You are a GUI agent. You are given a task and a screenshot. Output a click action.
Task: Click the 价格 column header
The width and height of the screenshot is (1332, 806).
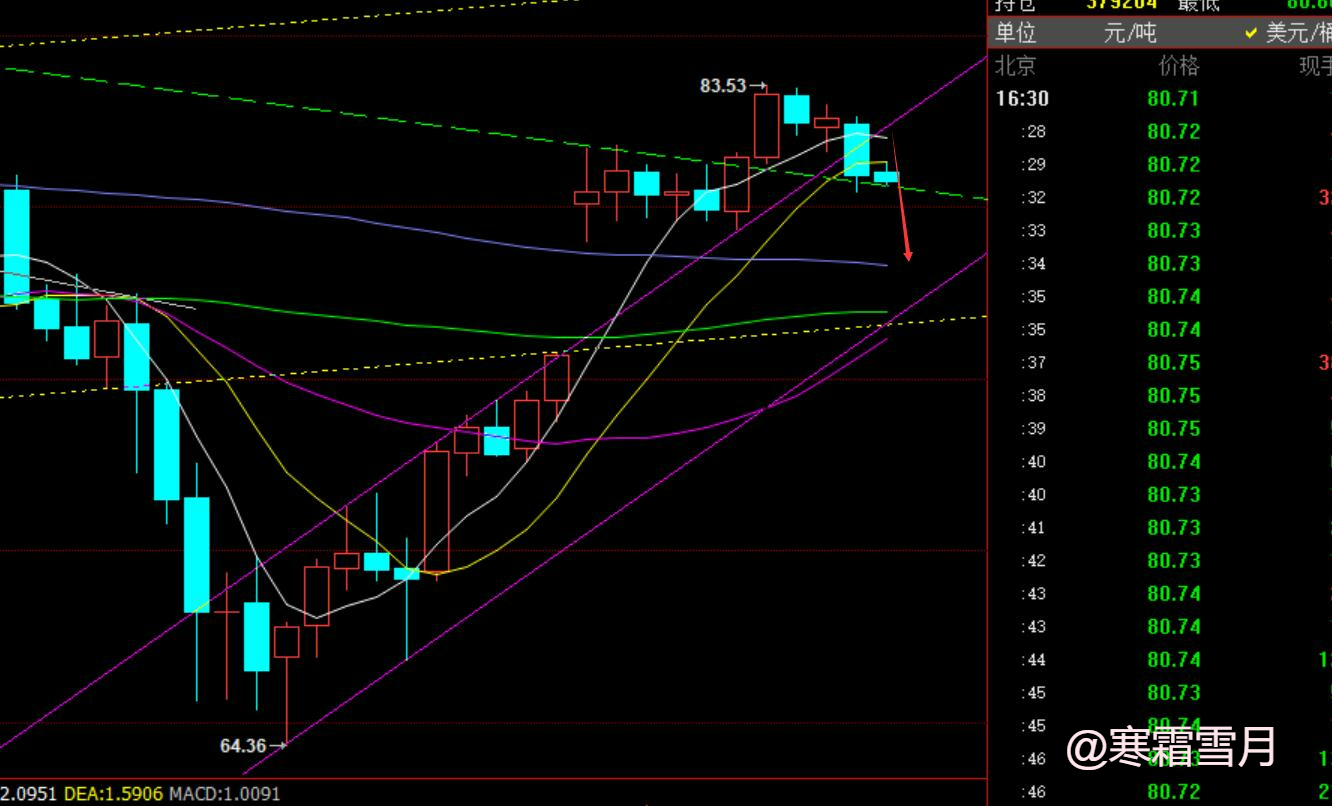(x=1178, y=66)
